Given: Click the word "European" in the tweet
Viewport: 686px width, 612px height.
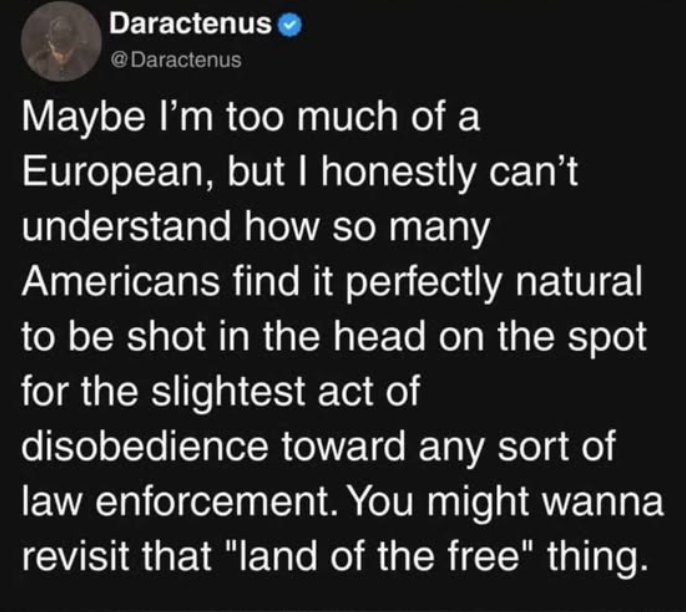Looking at the screenshot, I should pos(108,177).
